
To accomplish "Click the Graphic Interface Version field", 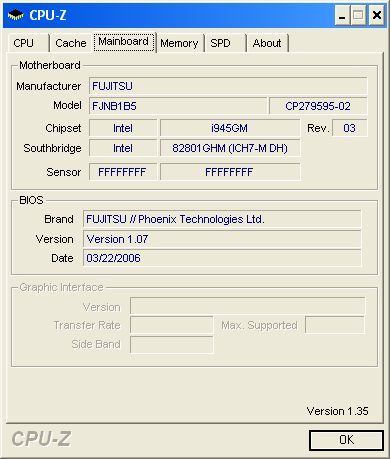I will (x=247, y=306).
